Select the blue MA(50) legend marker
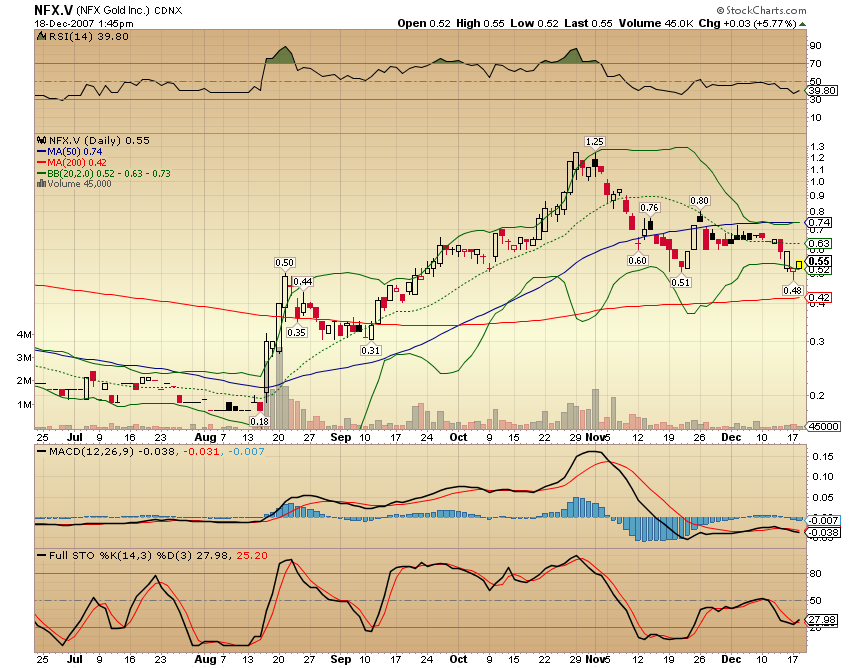This screenshot has width=850, height=668. [40, 153]
